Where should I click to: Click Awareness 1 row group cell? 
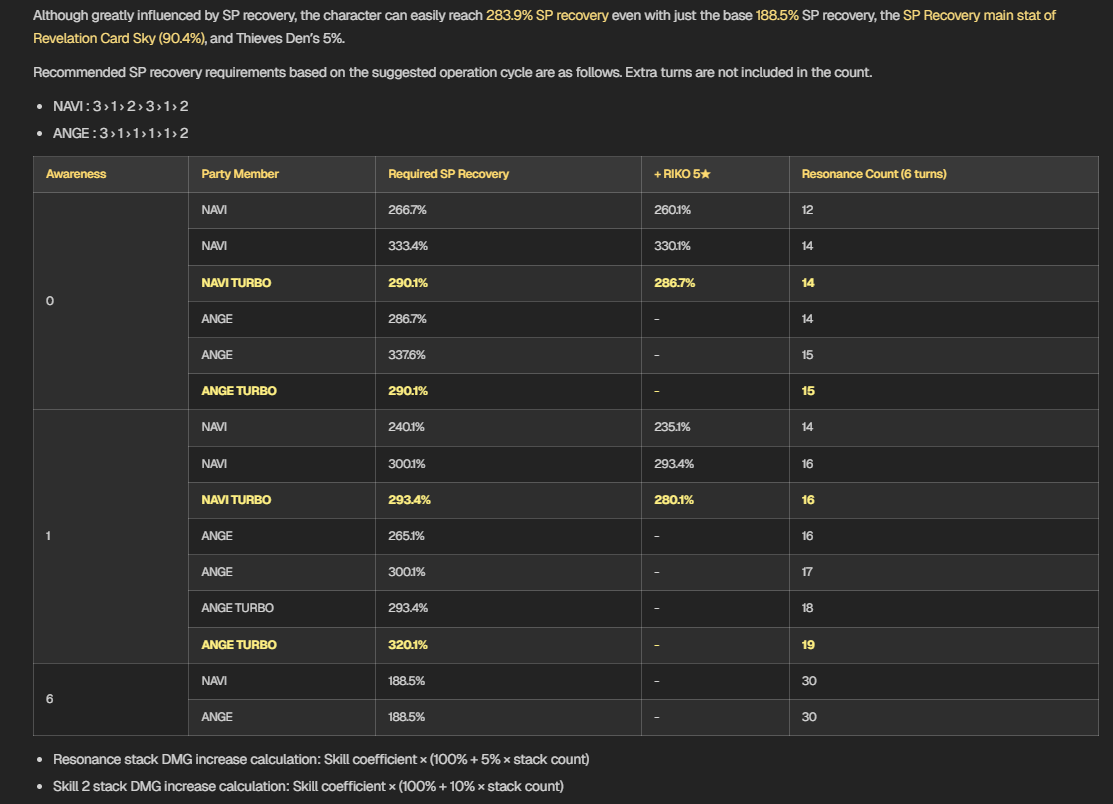click(111, 536)
